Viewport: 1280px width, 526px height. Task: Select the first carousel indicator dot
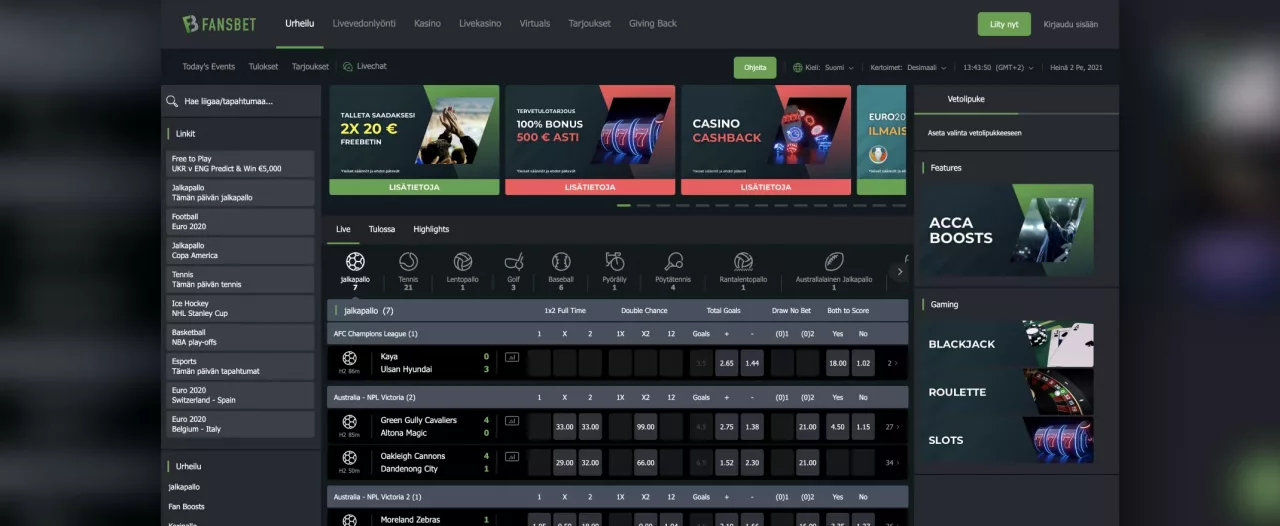coord(624,205)
